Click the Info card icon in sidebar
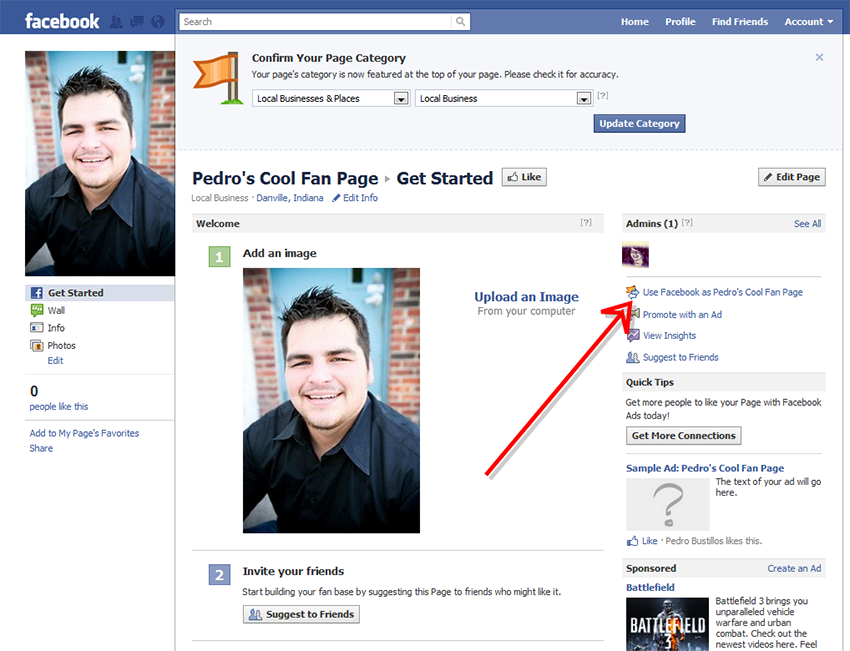Viewport: 850px width, 651px height. [x=36, y=327]
